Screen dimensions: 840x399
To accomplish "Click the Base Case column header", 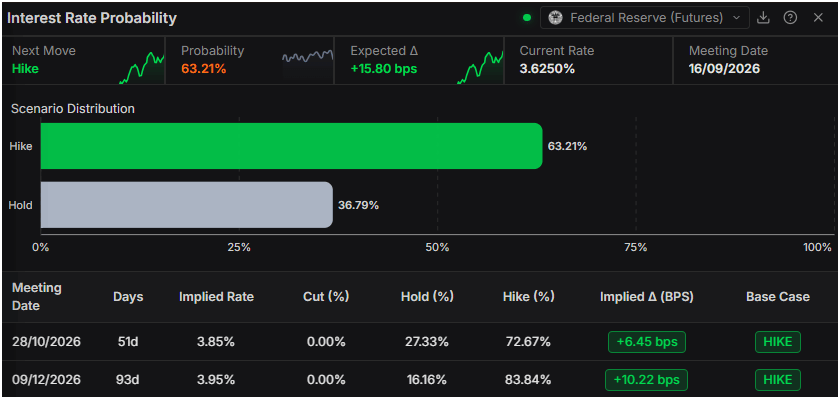I will tap(778, 297).
